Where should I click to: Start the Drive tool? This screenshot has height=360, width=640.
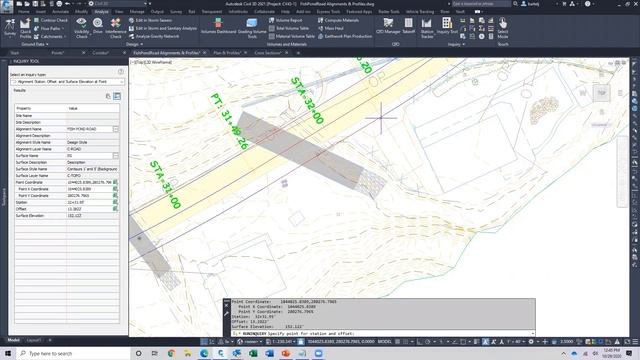[x=98, y=26]
